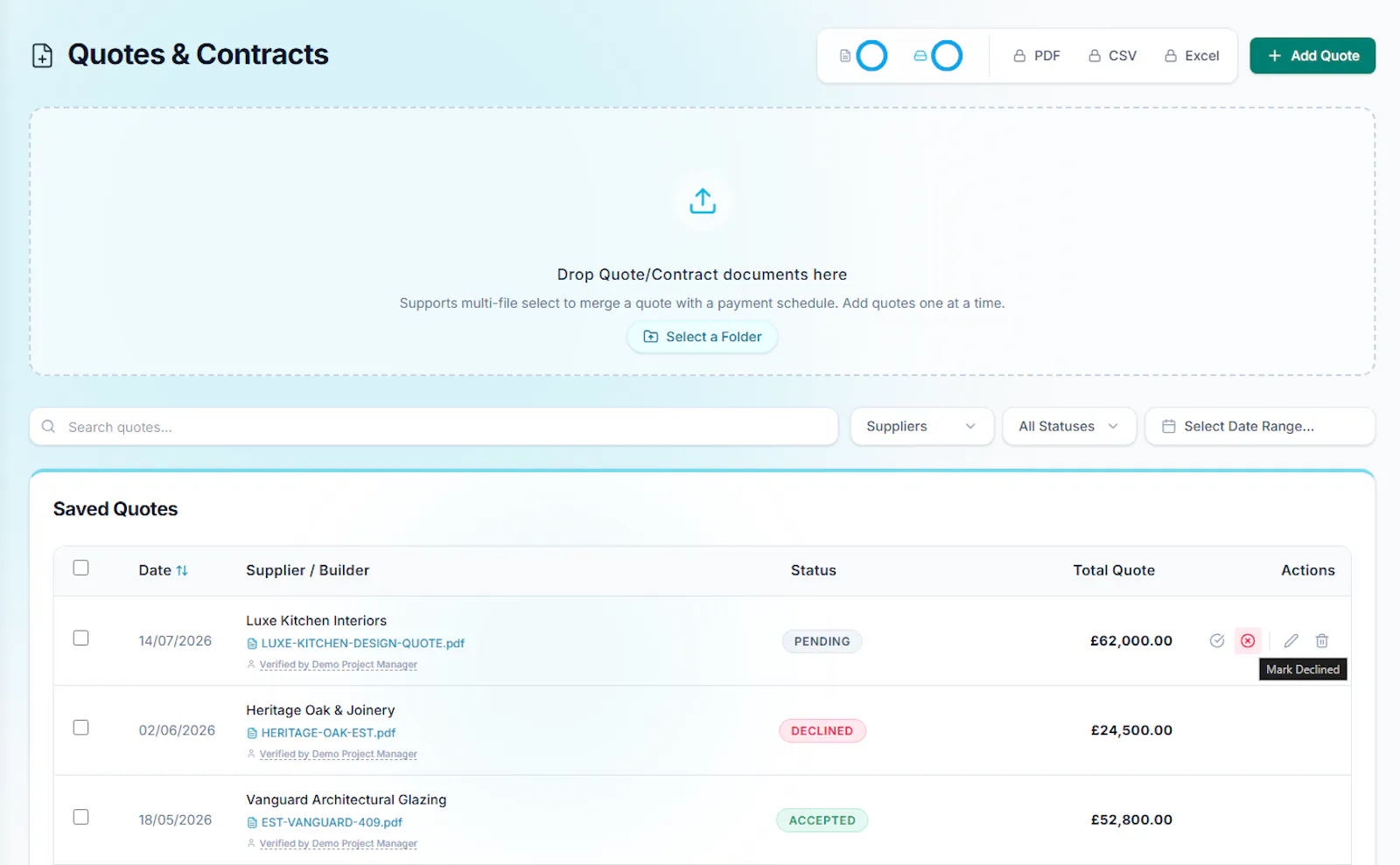Open the Suppliers filter dropdown

(922, 427)
